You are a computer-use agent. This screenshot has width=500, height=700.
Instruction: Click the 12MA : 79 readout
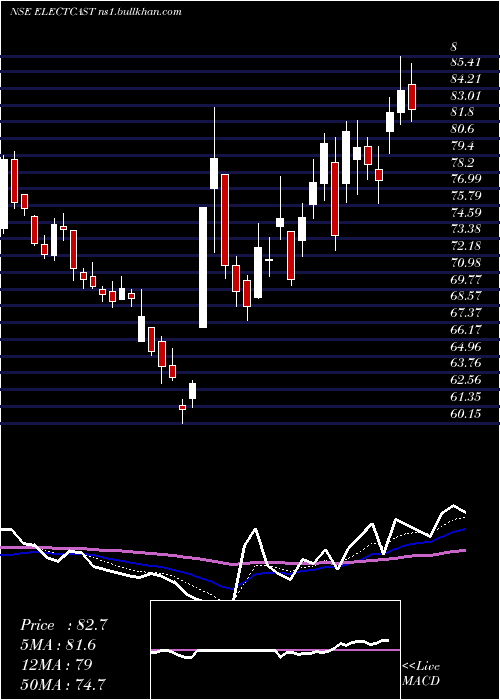56,664
